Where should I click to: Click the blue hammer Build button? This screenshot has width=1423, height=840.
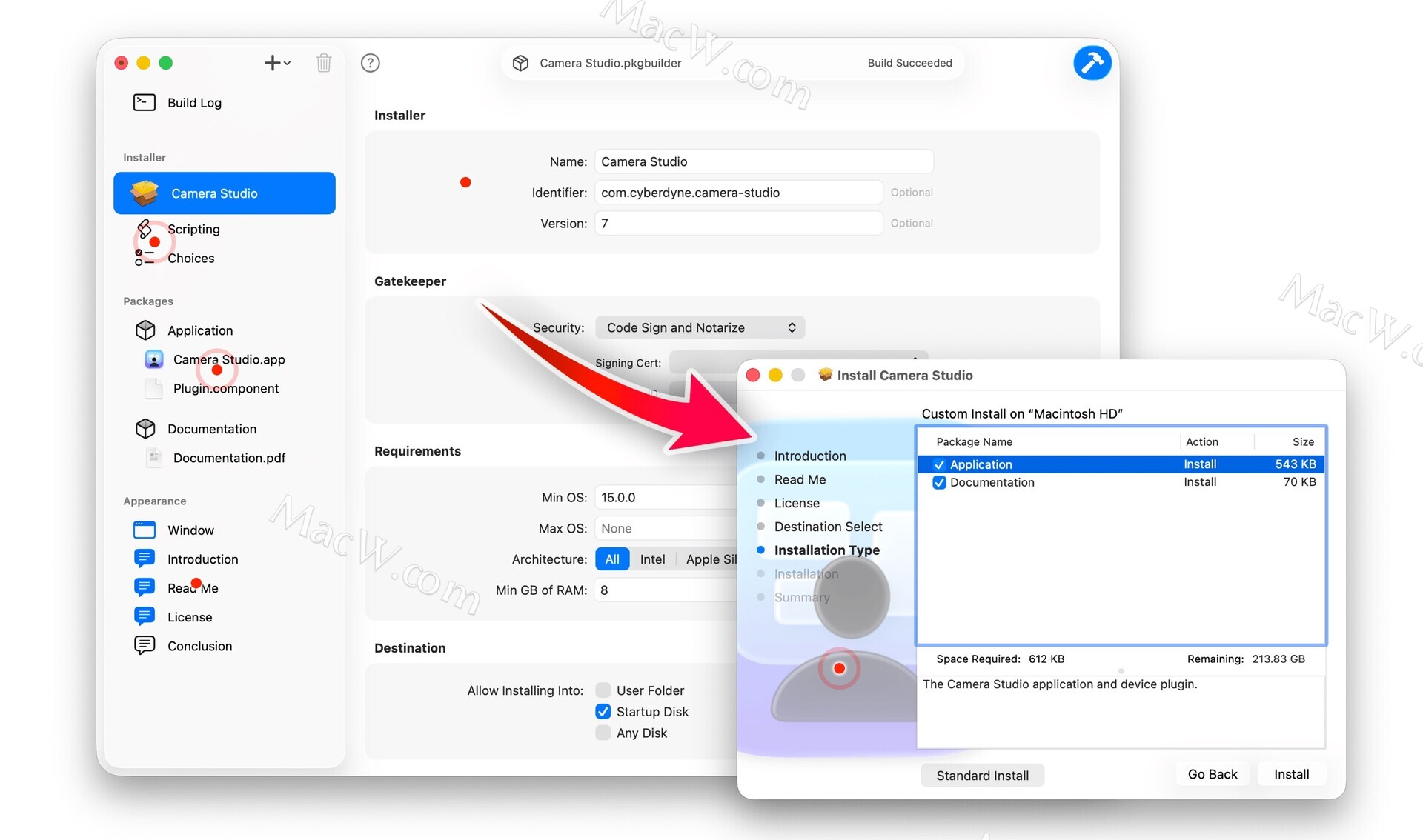[x=1092, y=63]
